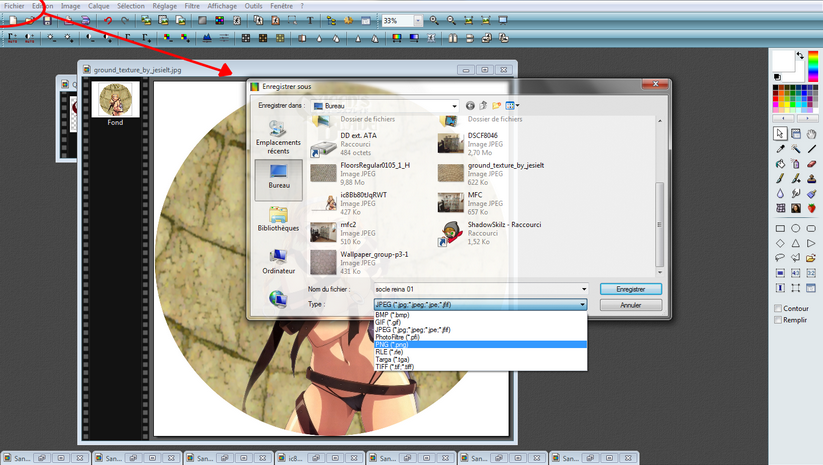Swap foreground and background colors
Image resolution: width=823 pixels, height=465 pixels.
[x=800, y=55]
